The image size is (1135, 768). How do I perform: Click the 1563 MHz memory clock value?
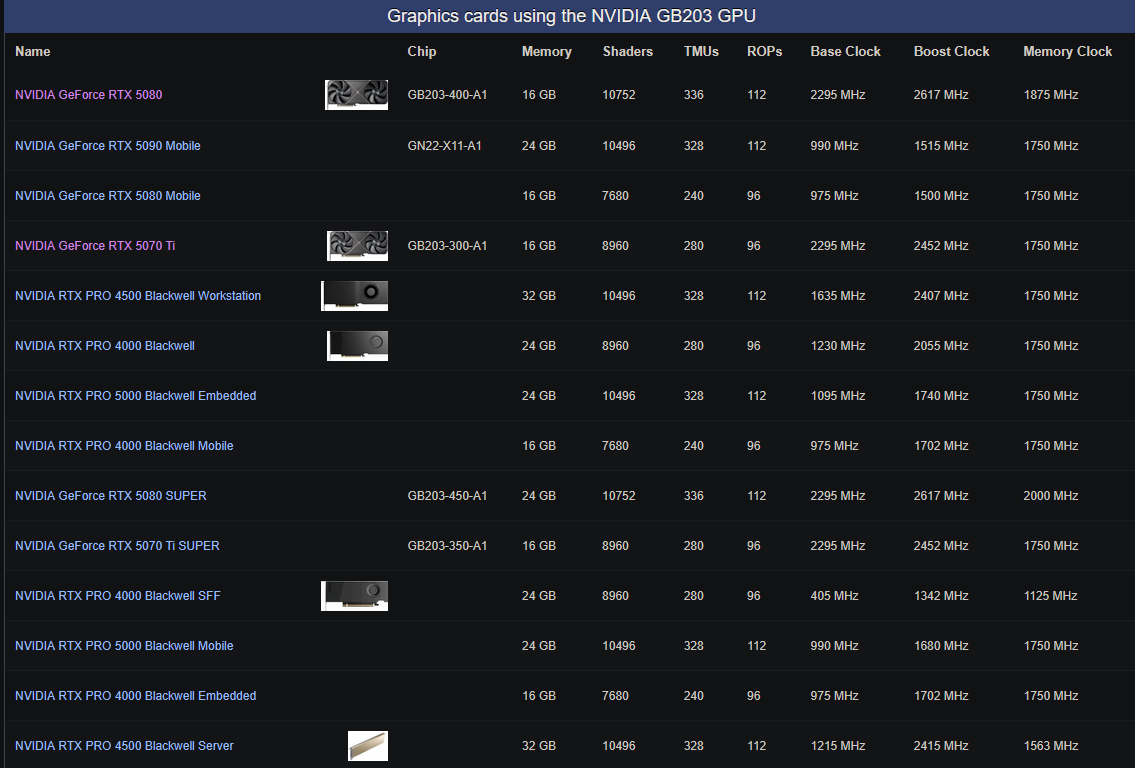1050,745
